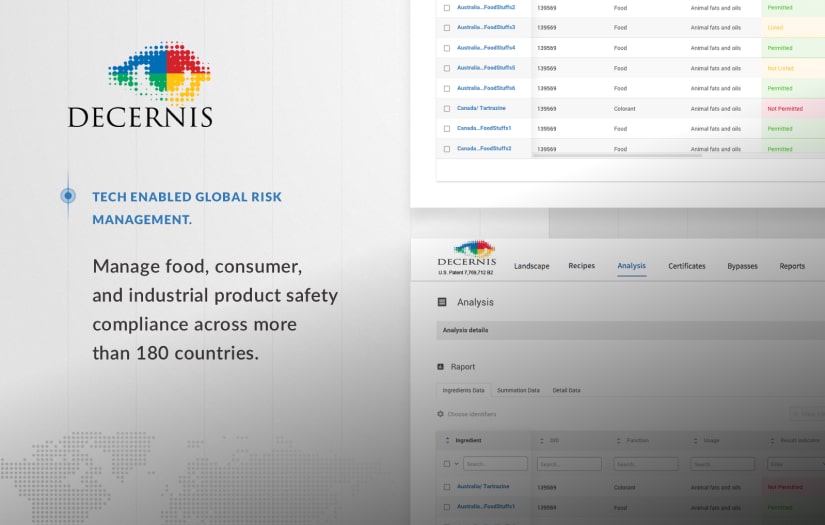Click the Choose identifiers label
This screenshot has width=825, height=525.
pyautogui.click(x=471, y=414)
